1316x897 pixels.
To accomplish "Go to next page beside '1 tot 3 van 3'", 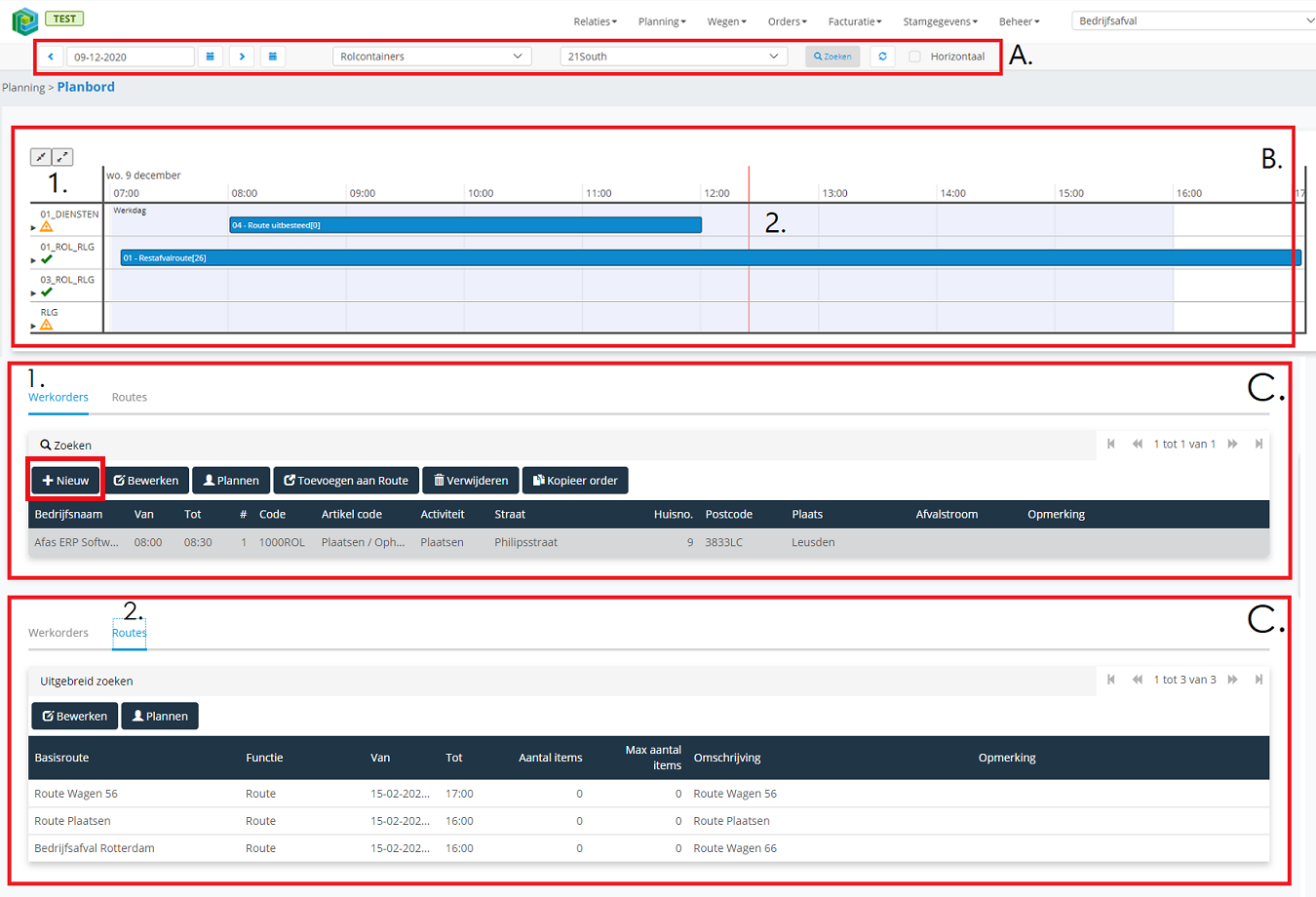I will [x=1233, y=680].
